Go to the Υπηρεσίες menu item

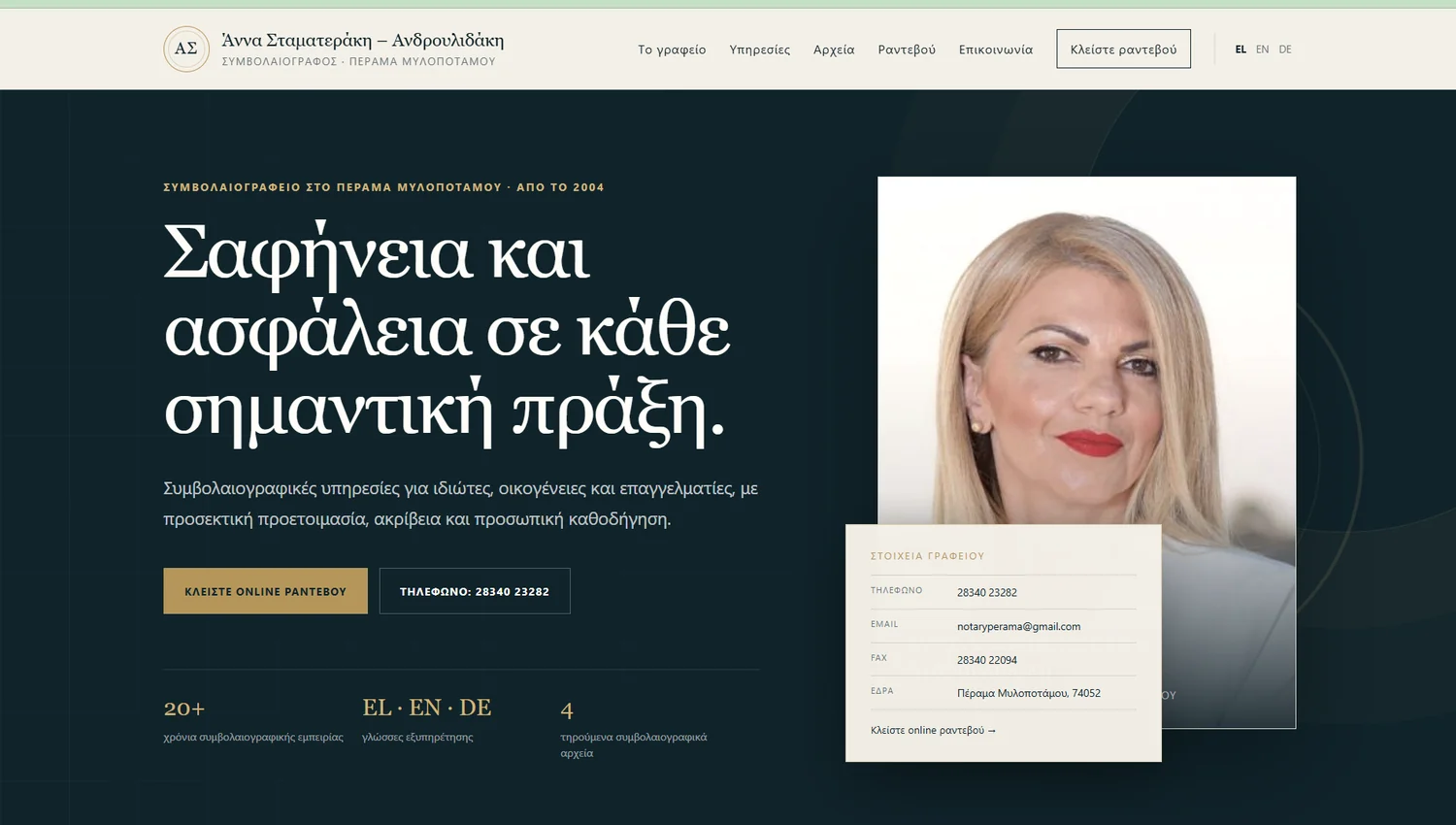tap(760, 49)
